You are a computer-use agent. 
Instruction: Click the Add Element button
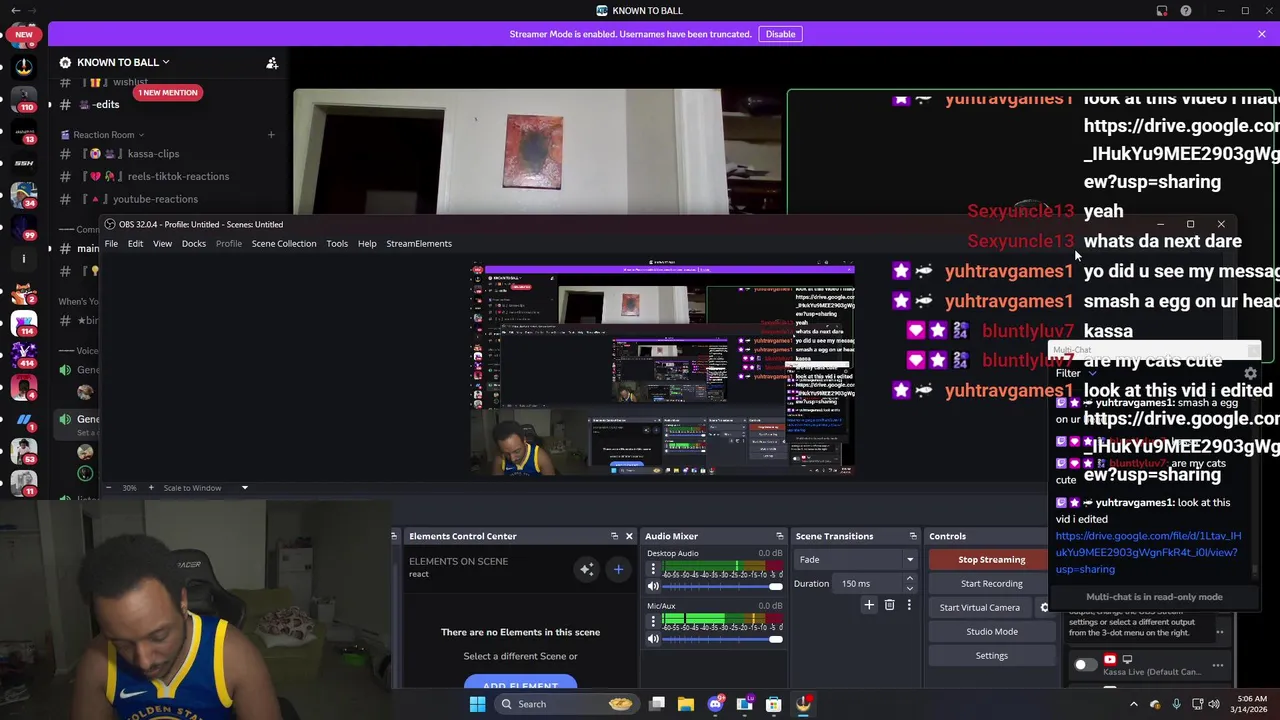(x=520, y=684)
